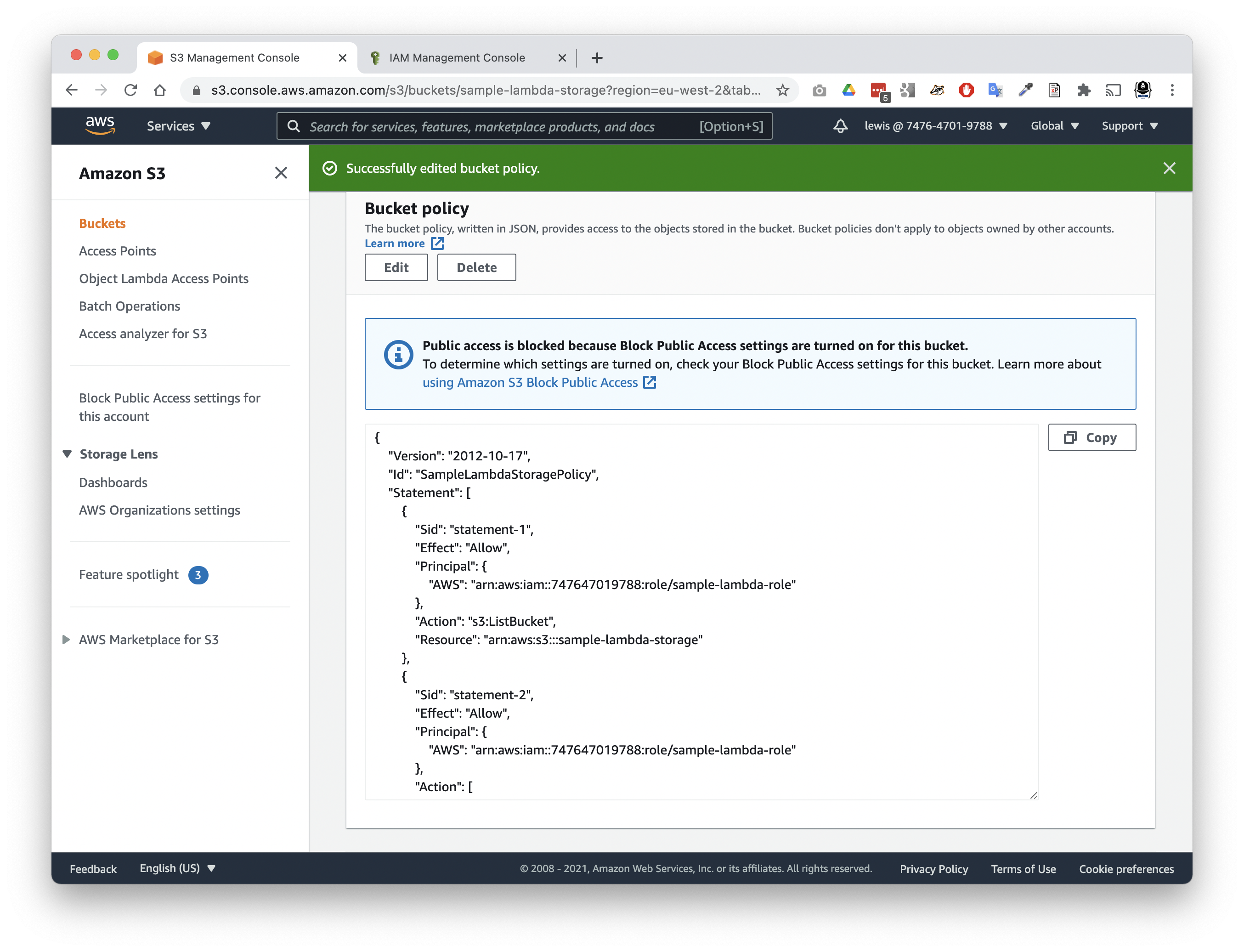This screenshot has width=1244, height=952.
Task: Click the AWS services search field
Action: 524,126
